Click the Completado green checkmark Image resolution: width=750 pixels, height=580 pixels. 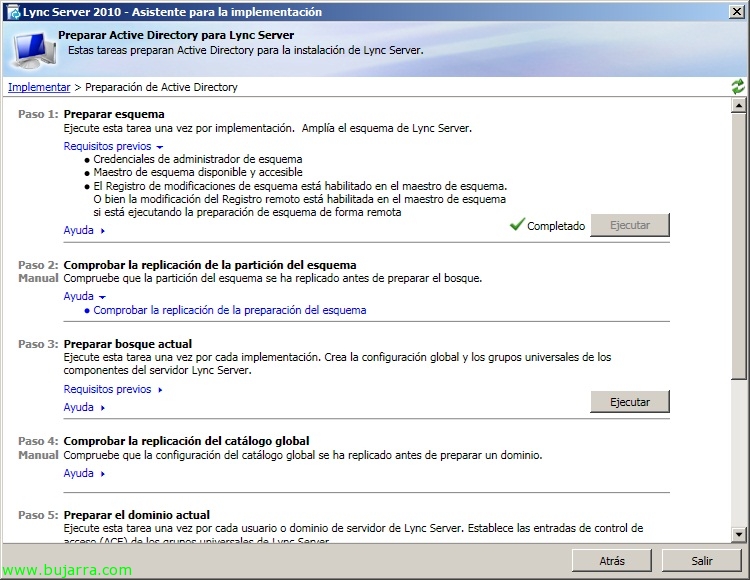517,224
